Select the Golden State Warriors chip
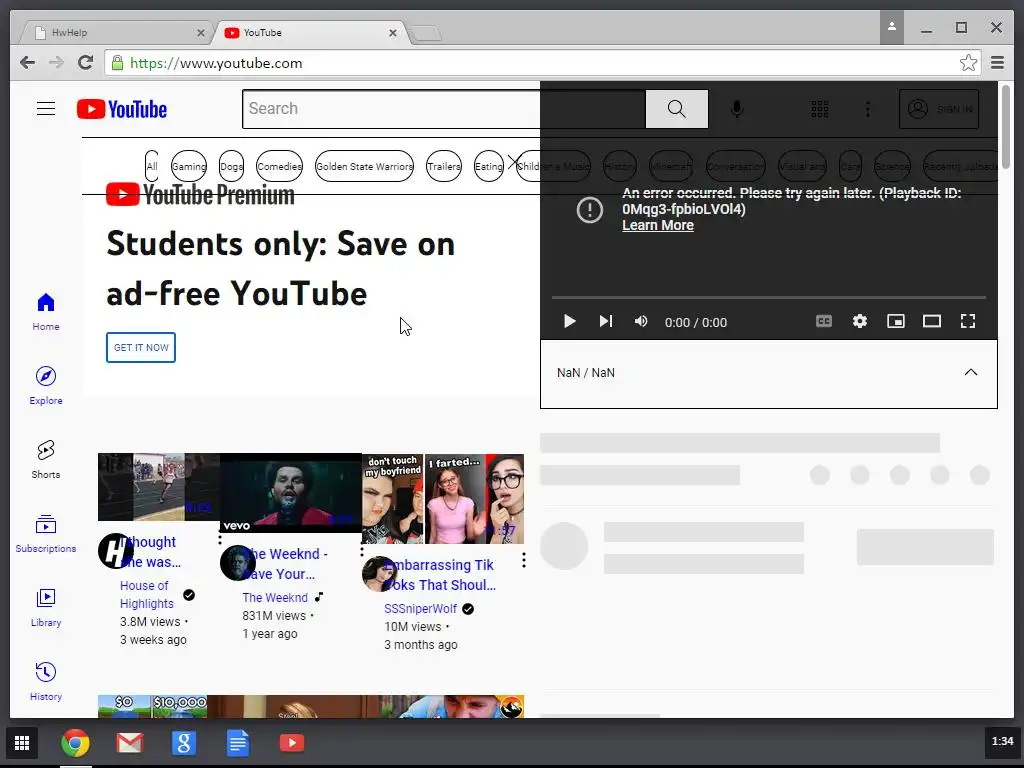This screenshot has height=768, width=1024. [x=364, y=167]
